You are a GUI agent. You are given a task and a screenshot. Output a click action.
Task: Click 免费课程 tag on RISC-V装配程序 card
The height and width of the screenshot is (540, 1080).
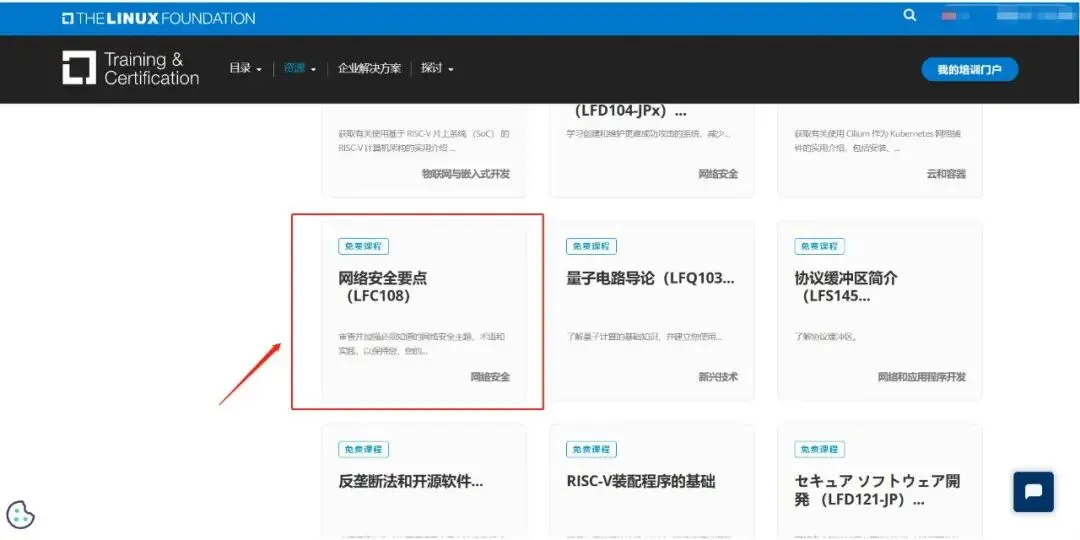pyautogui.click(x=592, y=449)
